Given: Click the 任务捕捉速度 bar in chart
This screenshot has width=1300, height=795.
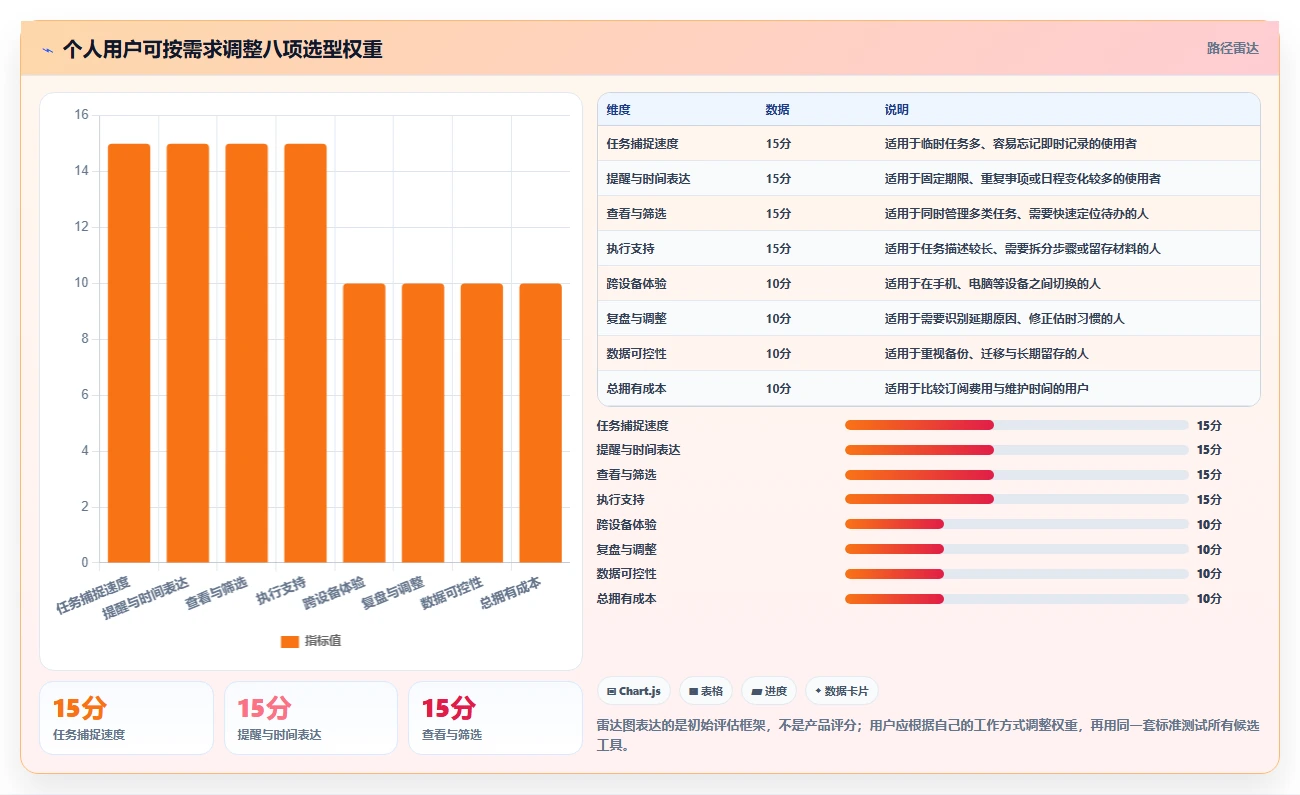Looking at the screenshot, I should click(x=129, y=353).
